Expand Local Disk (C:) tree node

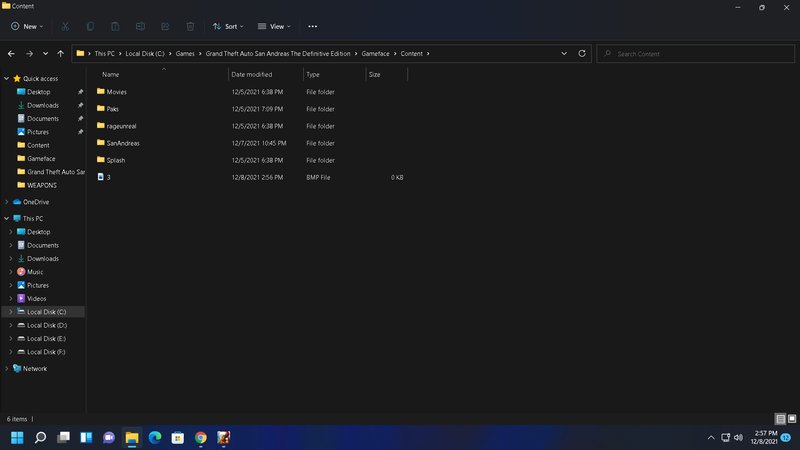click(11, 312)
